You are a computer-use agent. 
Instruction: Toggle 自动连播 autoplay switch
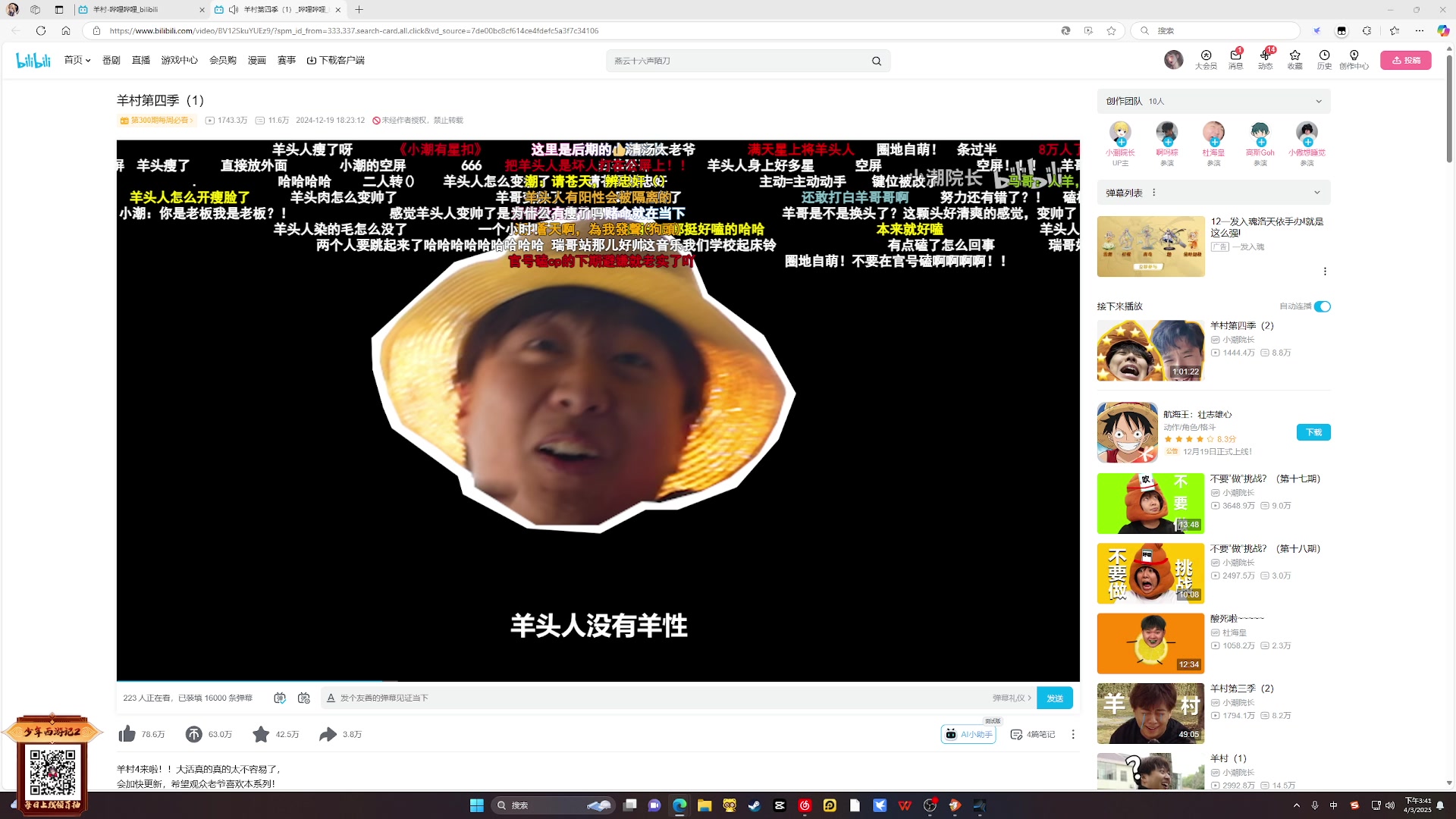pyautogui.click(x=1322, y=306)
